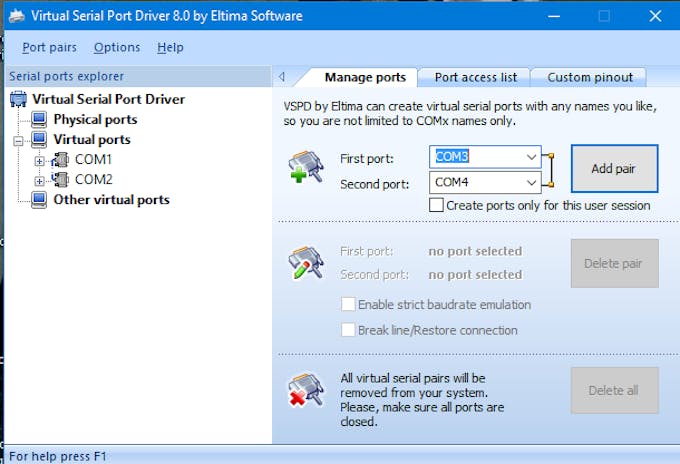
Task: Click the COM2 serial connector icon
Action: (60, 179)
